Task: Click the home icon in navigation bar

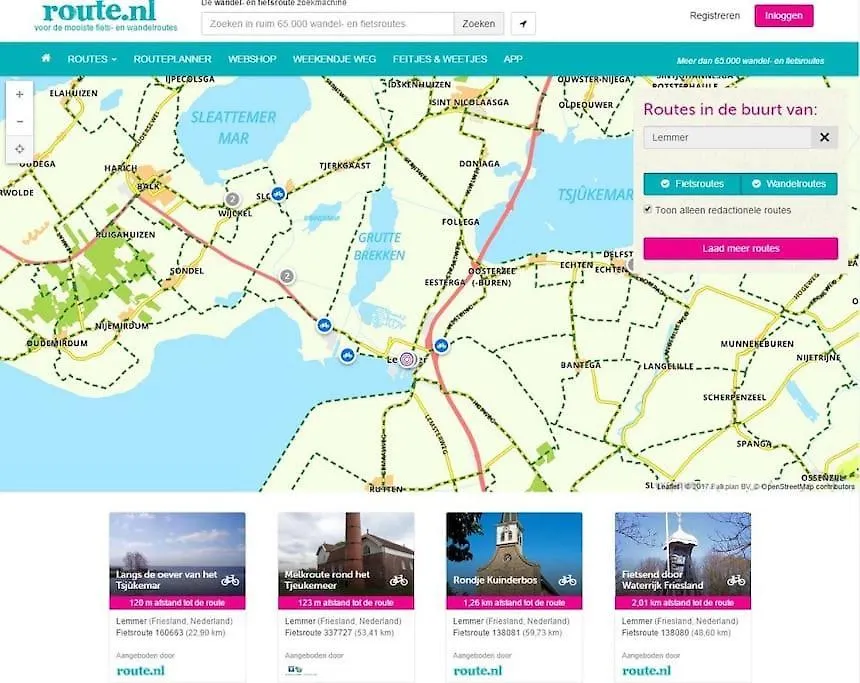Action: 46,58
